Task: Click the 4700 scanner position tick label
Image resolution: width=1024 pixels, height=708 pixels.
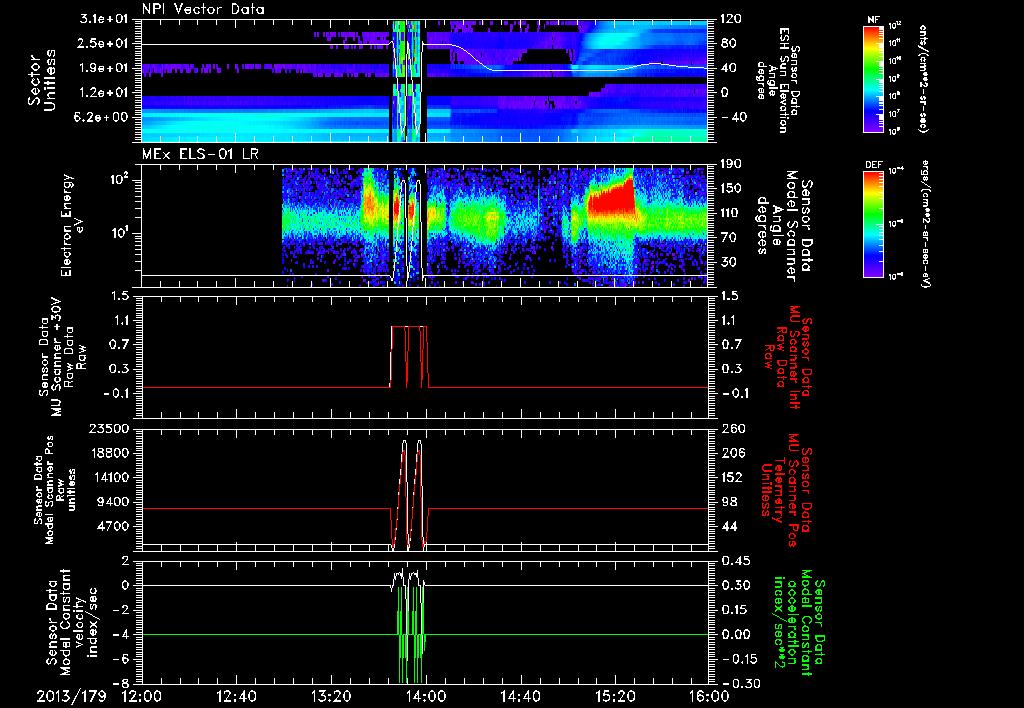Action: click(x=114, y=526)
